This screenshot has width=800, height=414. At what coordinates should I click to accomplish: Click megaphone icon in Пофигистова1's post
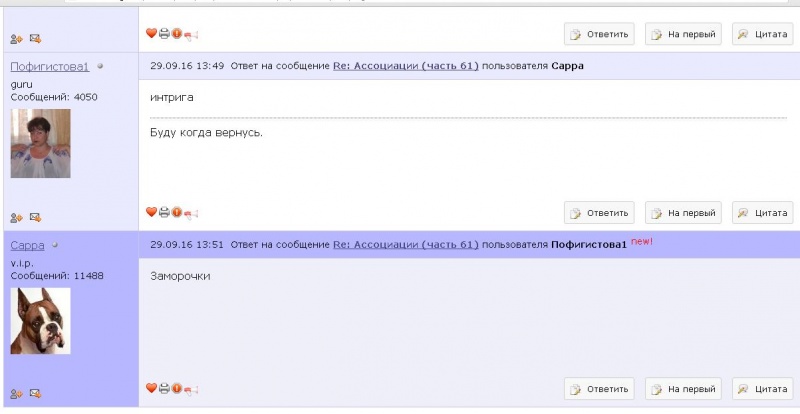(x=191, y=212)
